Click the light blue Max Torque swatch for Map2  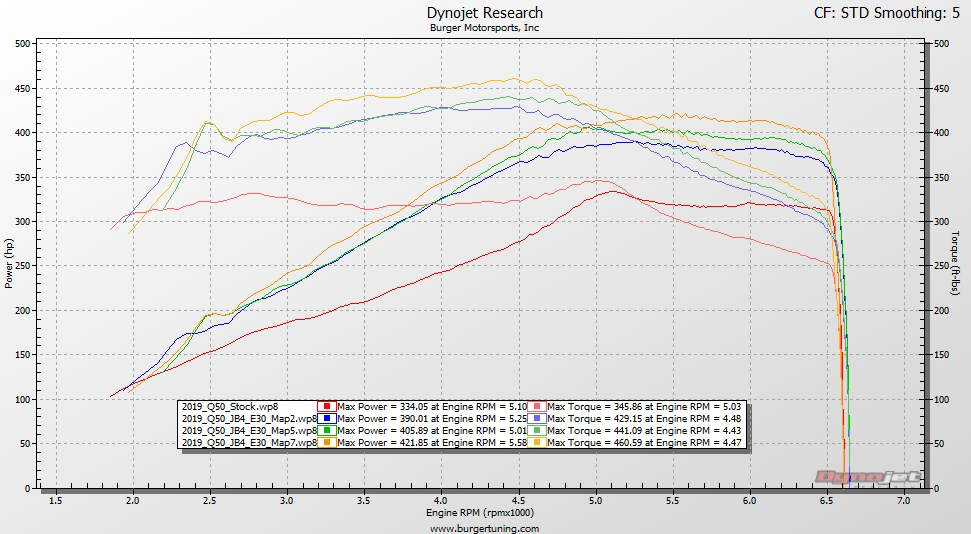click(537, 419)
